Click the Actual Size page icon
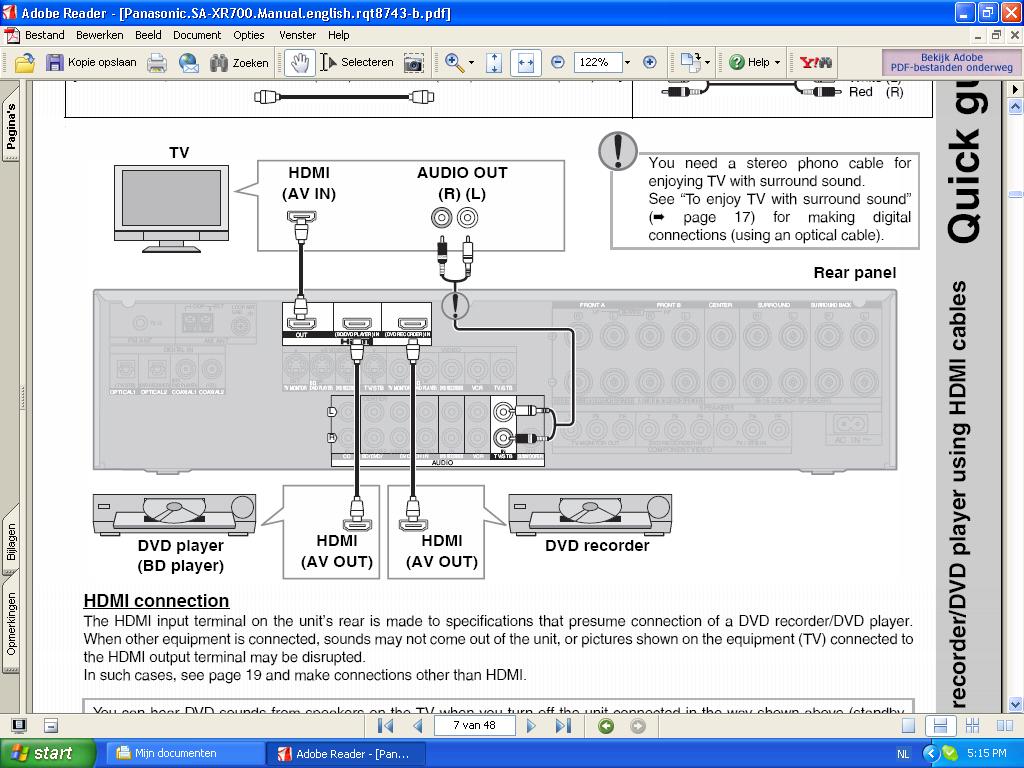The height and width of the screenshot is (768, 1024). click(x=494, y=63)
